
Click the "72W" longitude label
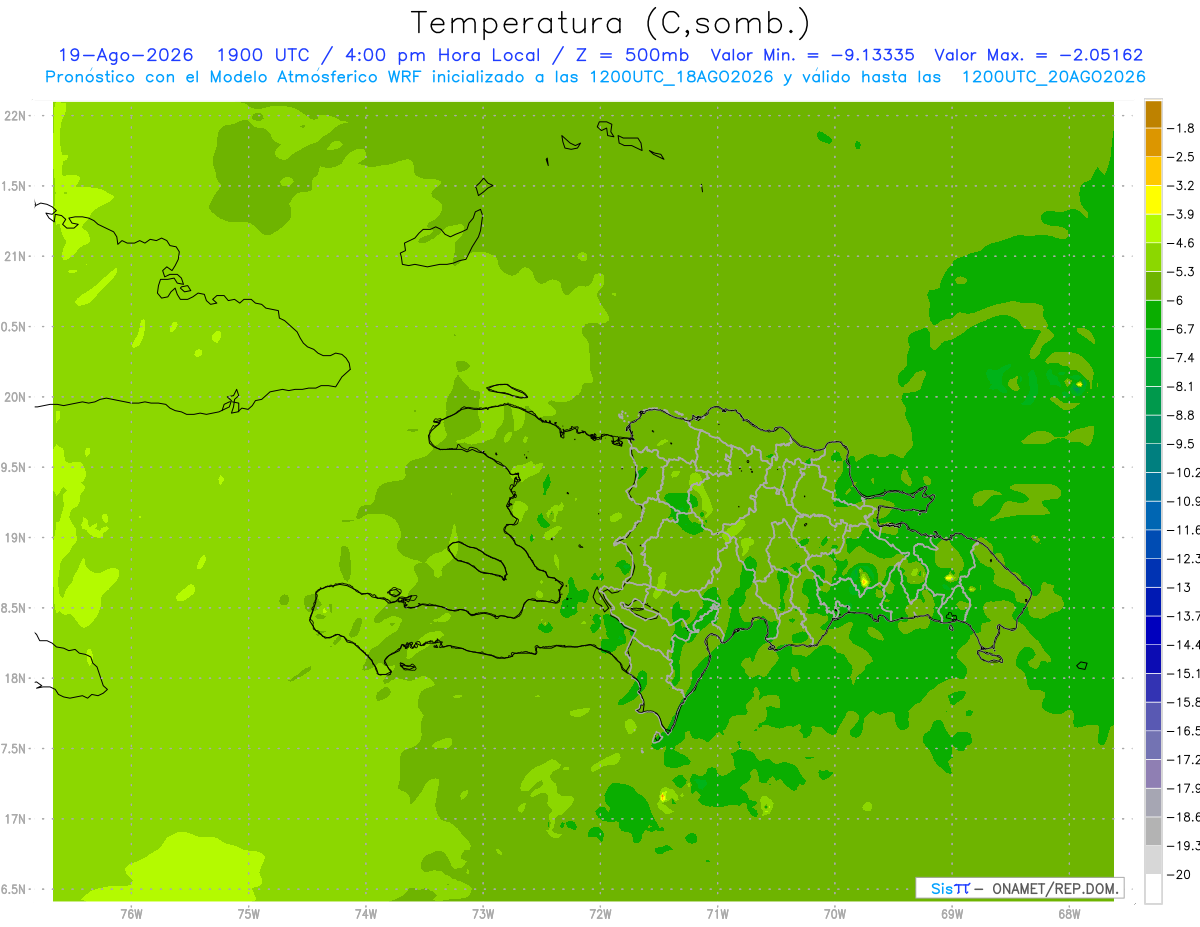point(601,913)
